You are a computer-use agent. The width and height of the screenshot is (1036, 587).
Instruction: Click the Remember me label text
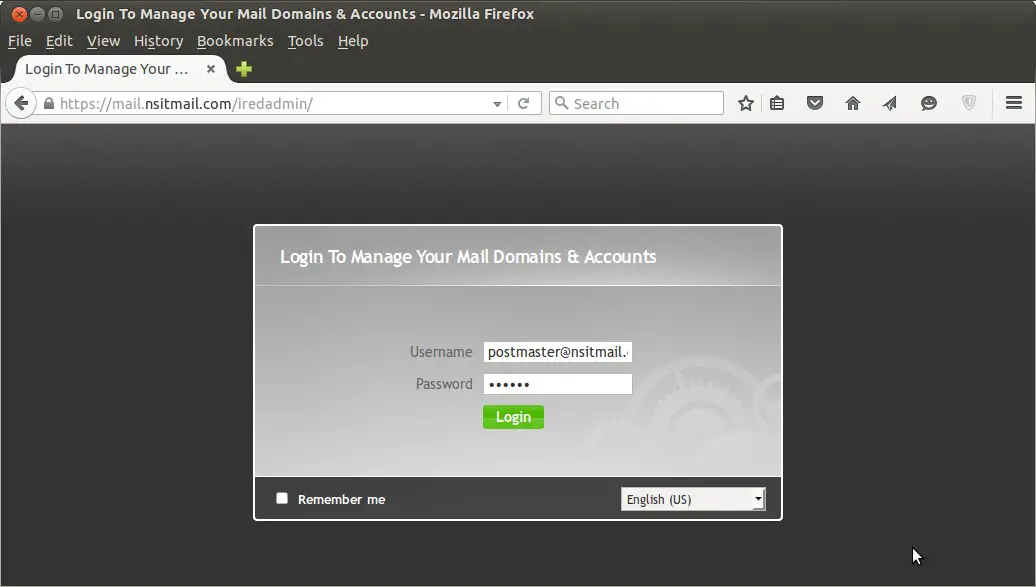click(342, 500)
